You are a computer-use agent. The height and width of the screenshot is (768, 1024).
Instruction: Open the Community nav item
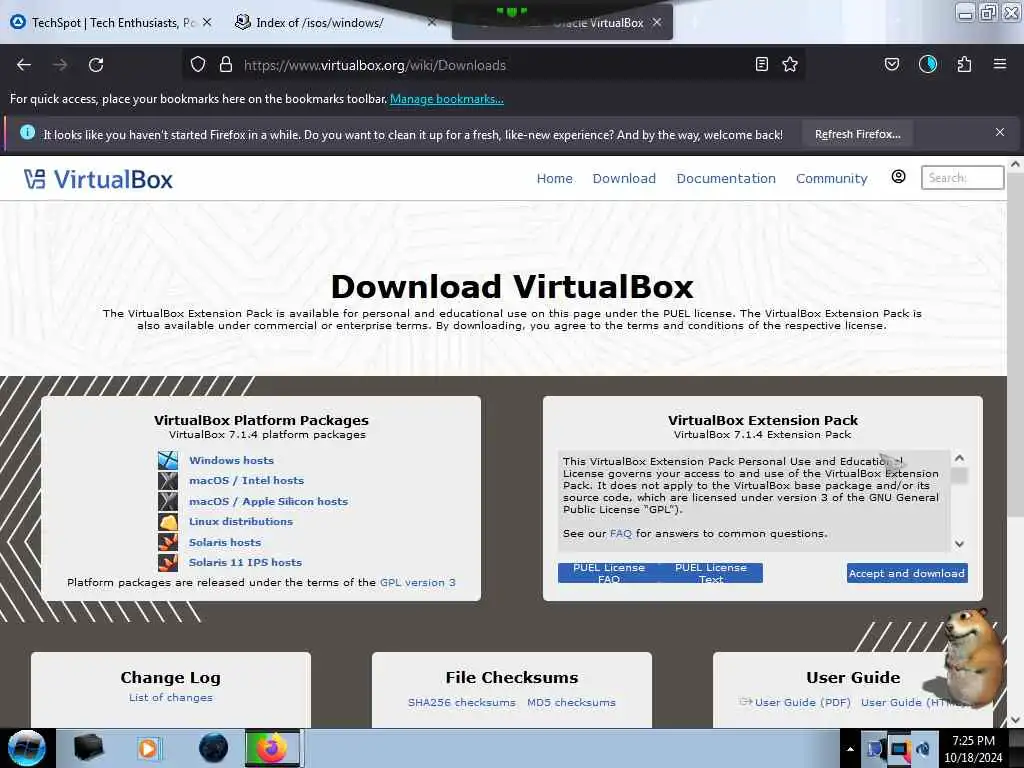coord(831,178)
